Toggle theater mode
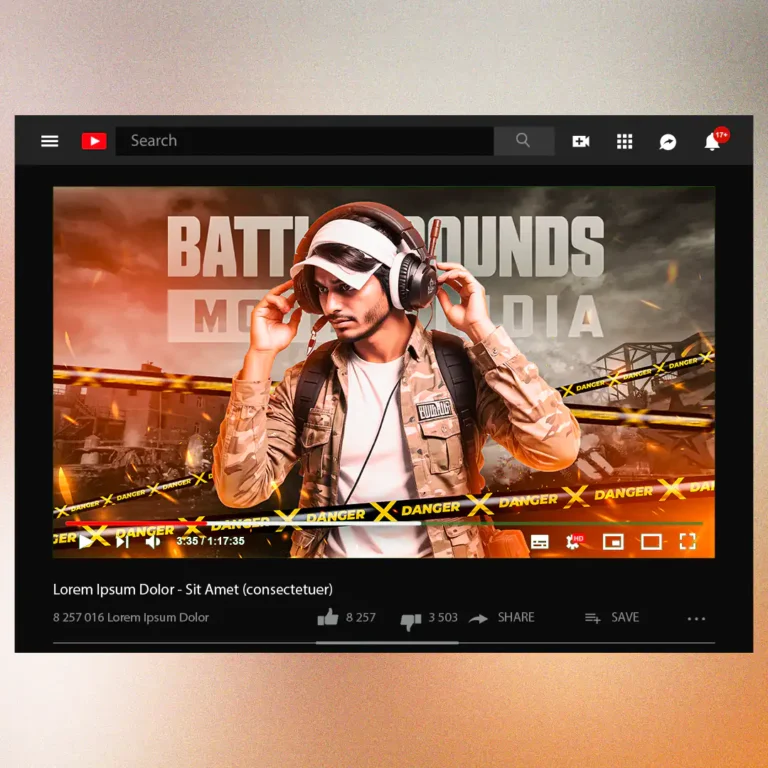Viewport: 768px width, 768px height. 651,542
